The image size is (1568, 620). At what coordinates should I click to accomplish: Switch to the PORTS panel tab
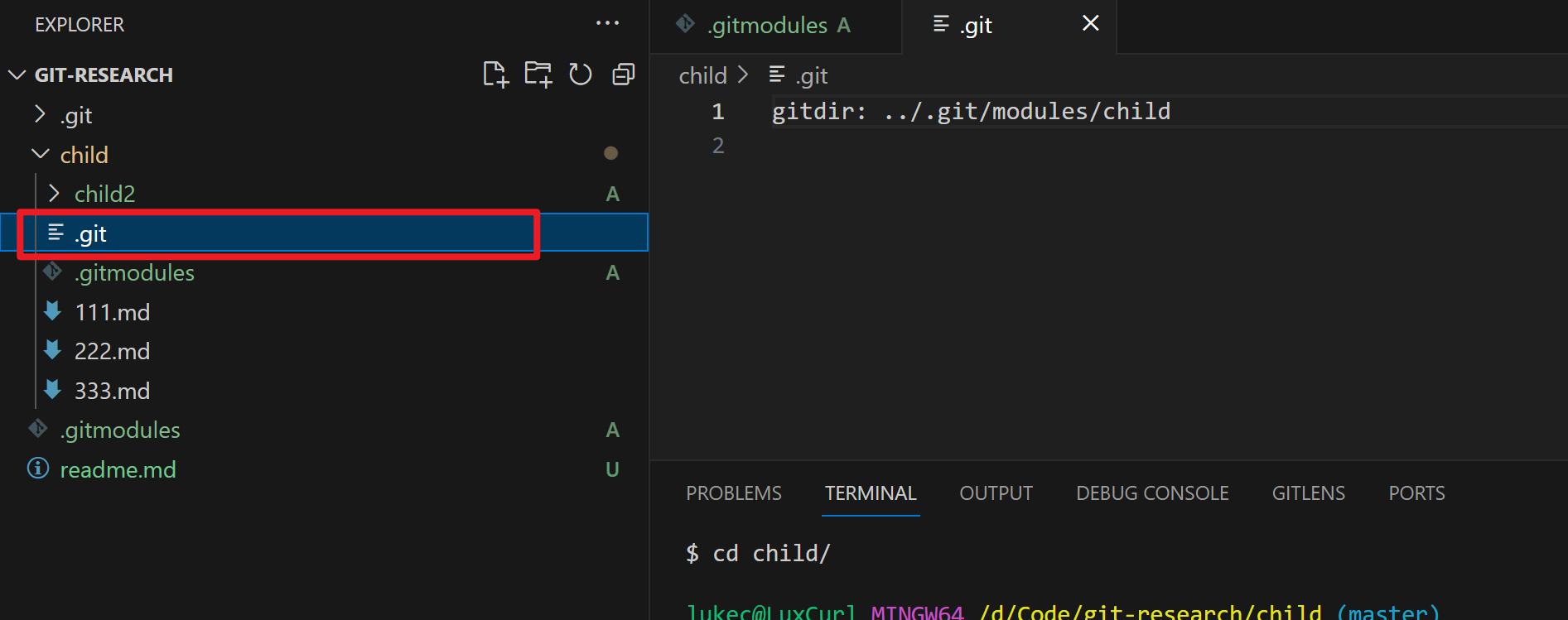click(1416, 493)
